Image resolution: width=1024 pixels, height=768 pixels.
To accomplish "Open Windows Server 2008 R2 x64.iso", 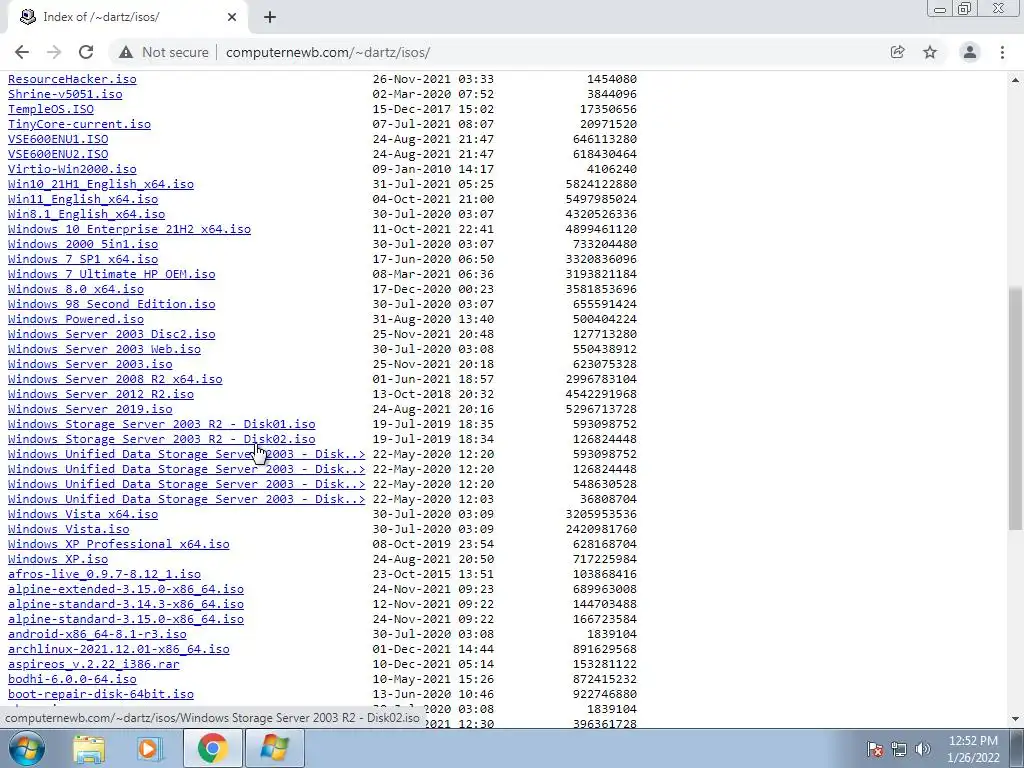I will [115, 379].
